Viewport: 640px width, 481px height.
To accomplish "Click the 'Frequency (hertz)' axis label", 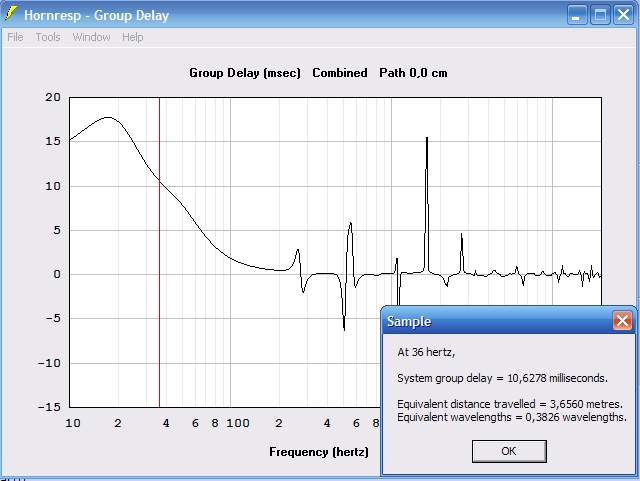I will pos(319,452).
